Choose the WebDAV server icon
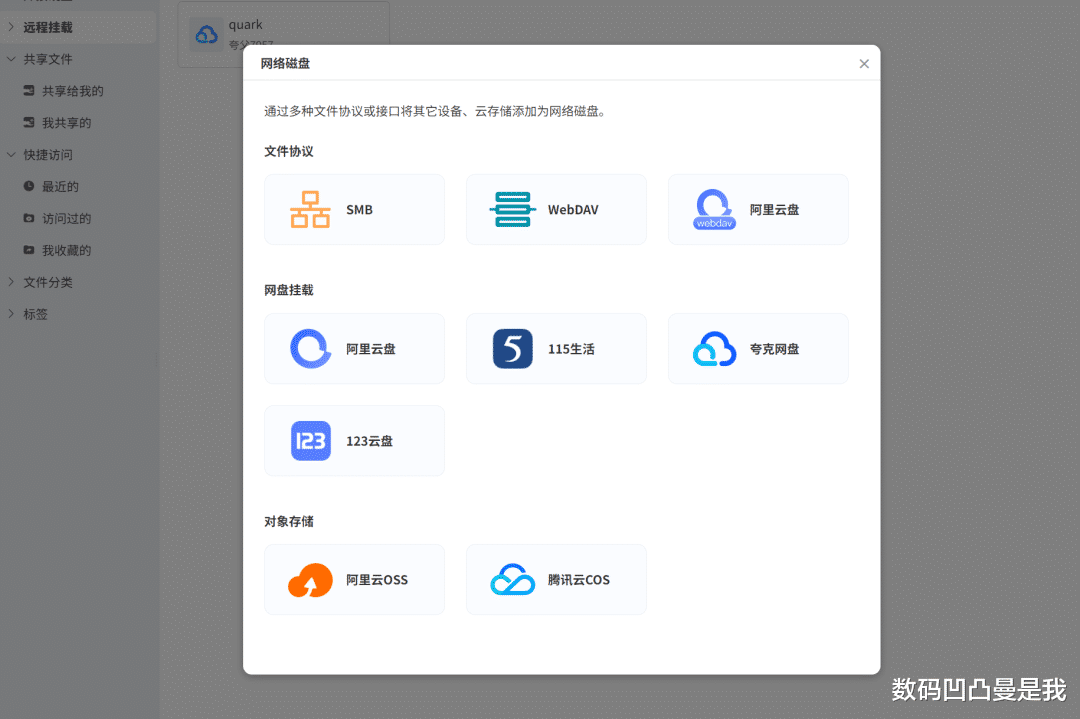This screenshot has height=719, width=1080. tap(512, 209)
